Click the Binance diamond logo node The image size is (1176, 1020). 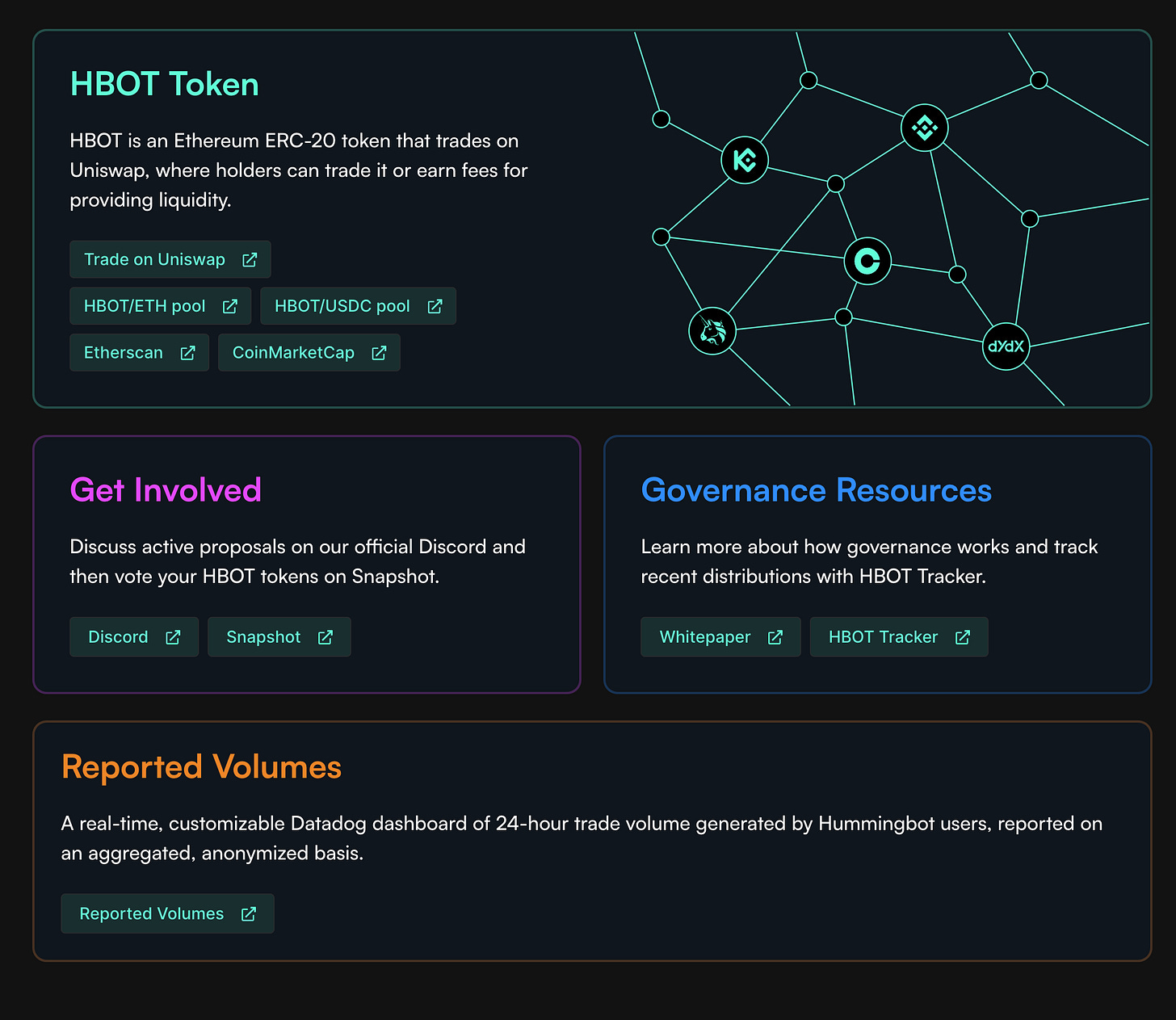(925, 127)
